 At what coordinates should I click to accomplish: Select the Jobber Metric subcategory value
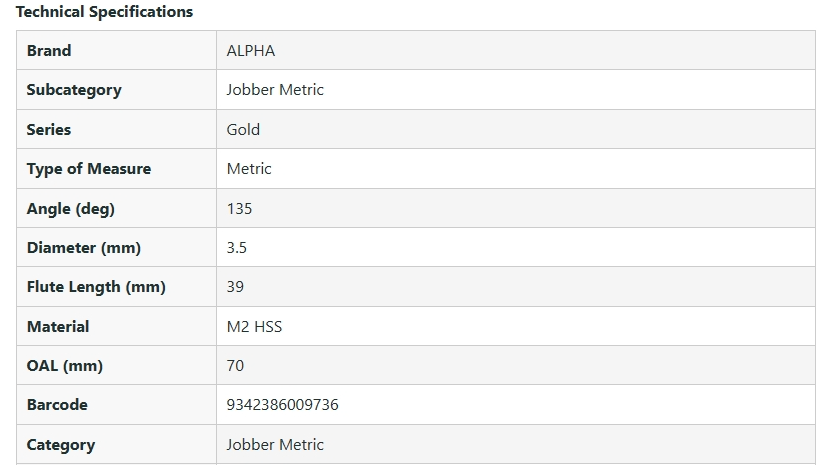click(x=275, y=90)
